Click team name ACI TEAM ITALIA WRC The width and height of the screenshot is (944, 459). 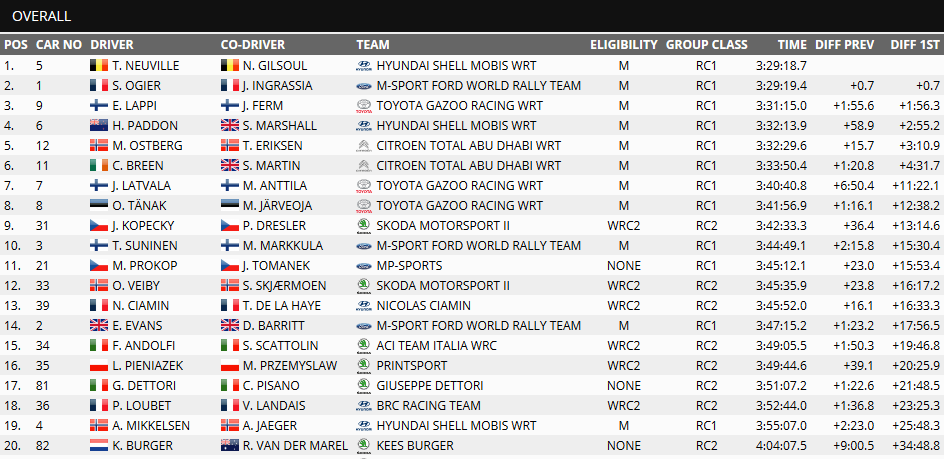point(435,346)
